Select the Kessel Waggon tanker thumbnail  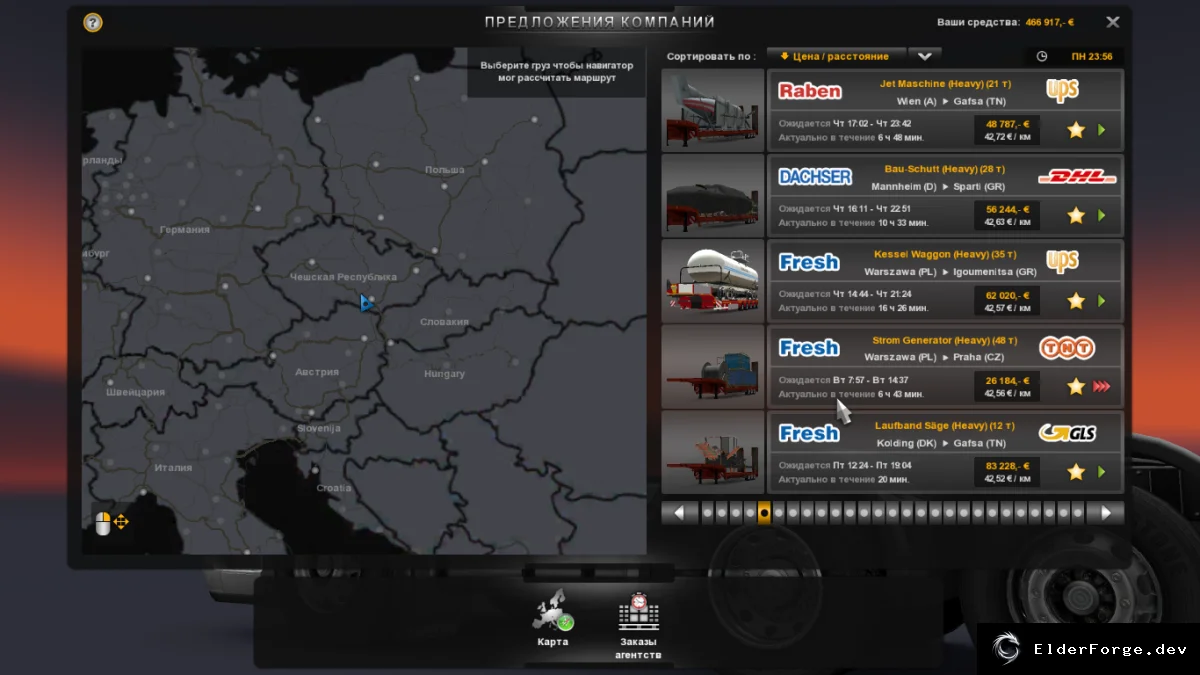pos(713,281)
